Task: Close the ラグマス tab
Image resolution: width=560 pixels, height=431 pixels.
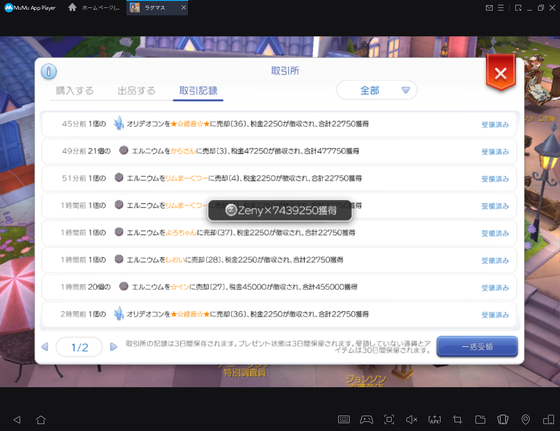Action: [184, 7]
